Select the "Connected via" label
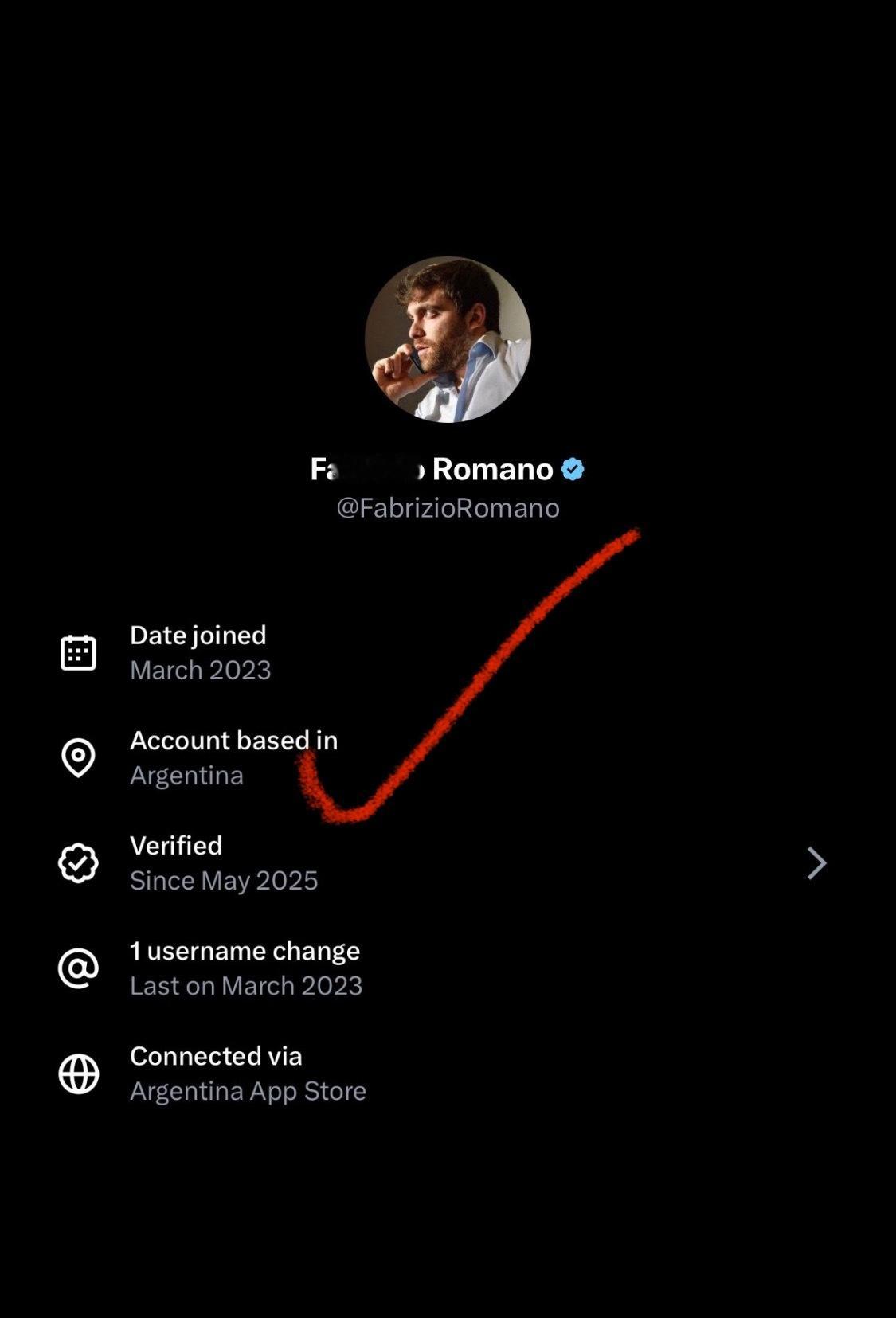Viewport: 896px width, 1318px height. tap(216, 1056)
